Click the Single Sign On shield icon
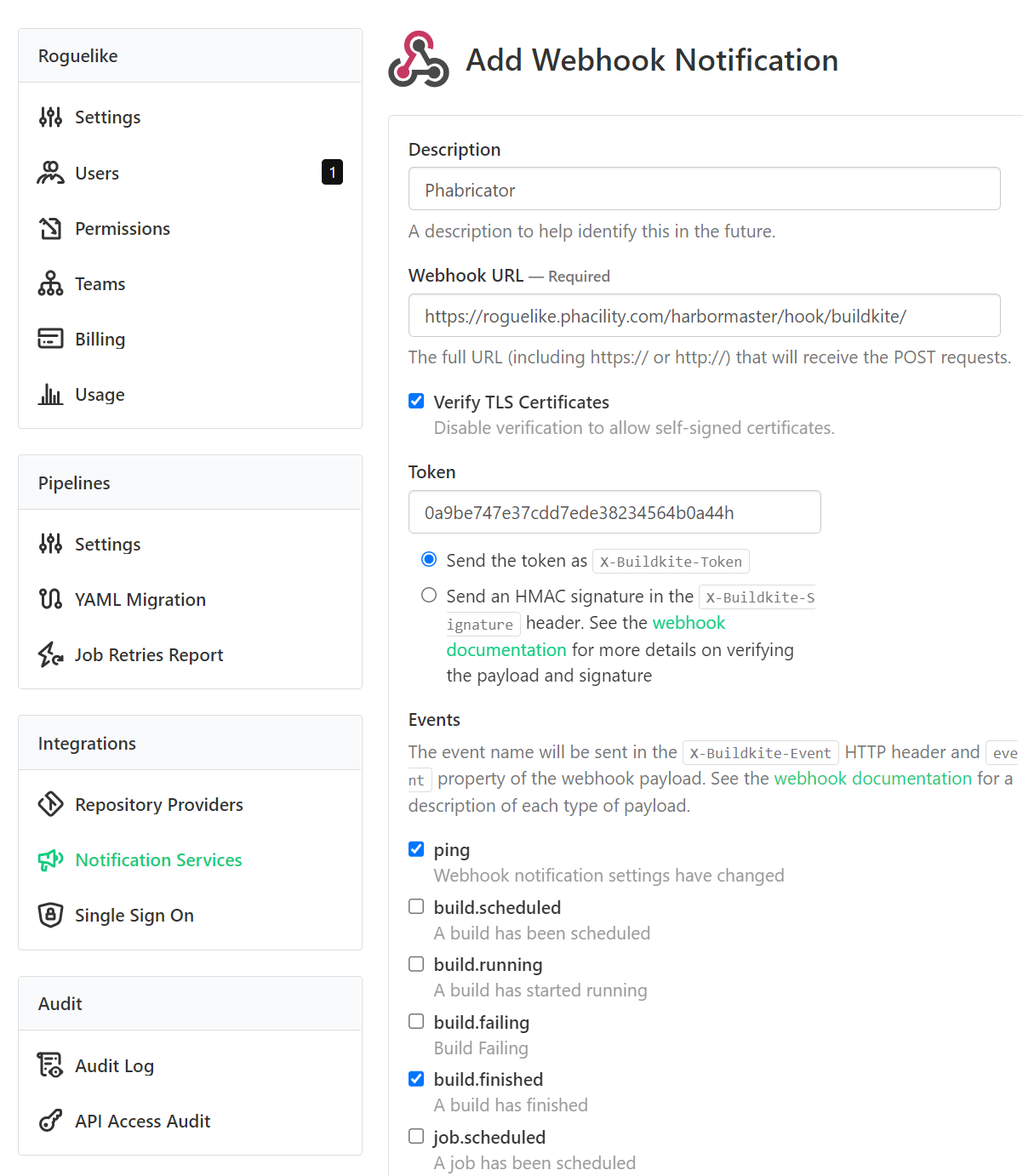1023x1176 pixels. [50, 915]
